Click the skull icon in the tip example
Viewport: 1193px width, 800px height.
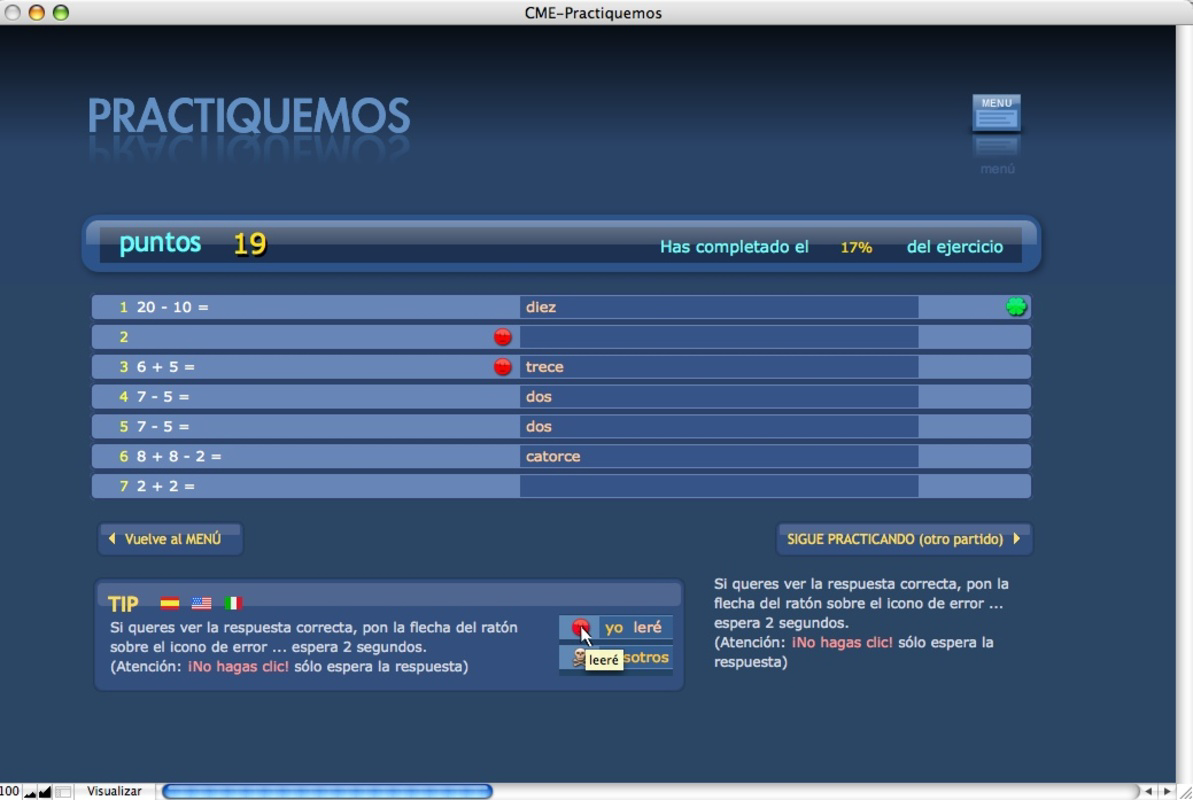click(579, 657)
